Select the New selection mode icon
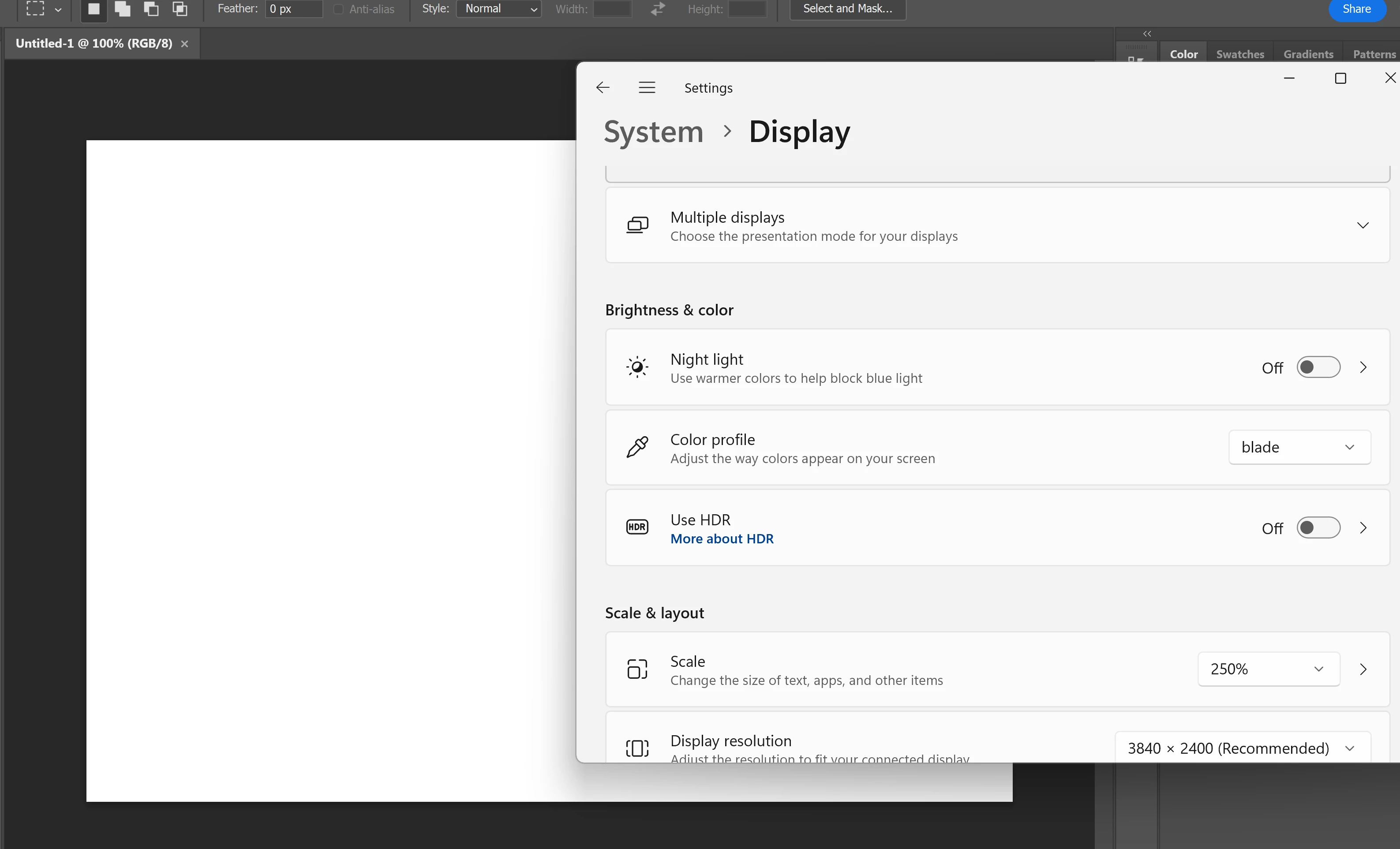The image size is (1400, 849). 94,9
